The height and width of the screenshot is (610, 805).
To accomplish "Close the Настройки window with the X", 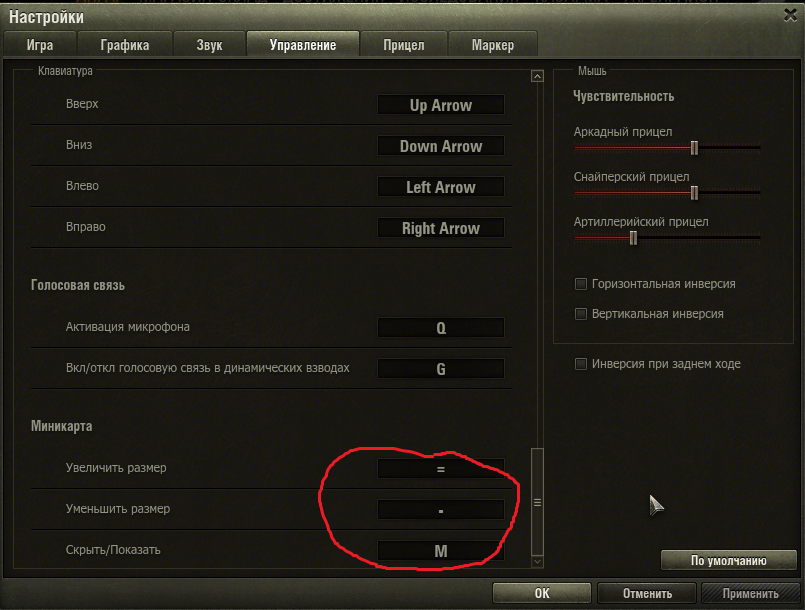I will [791, 15].
